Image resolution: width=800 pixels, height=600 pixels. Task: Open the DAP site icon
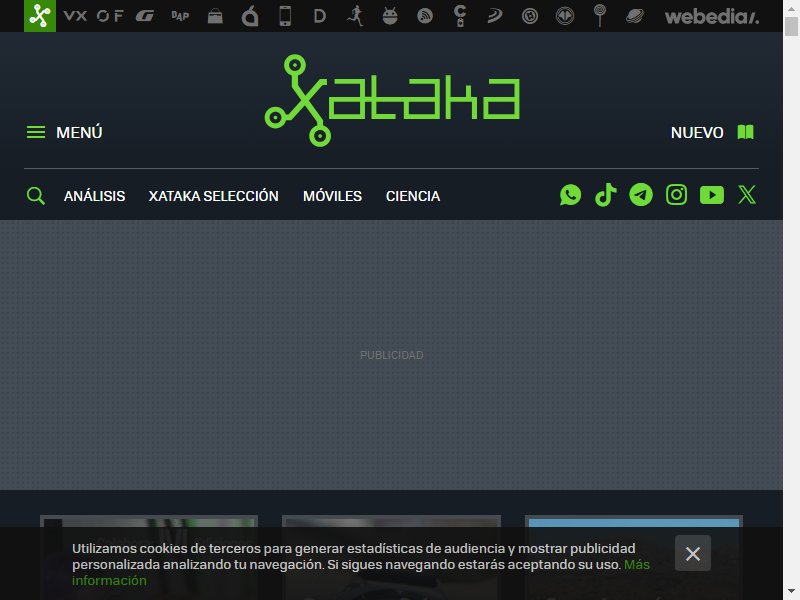[180, 16]
